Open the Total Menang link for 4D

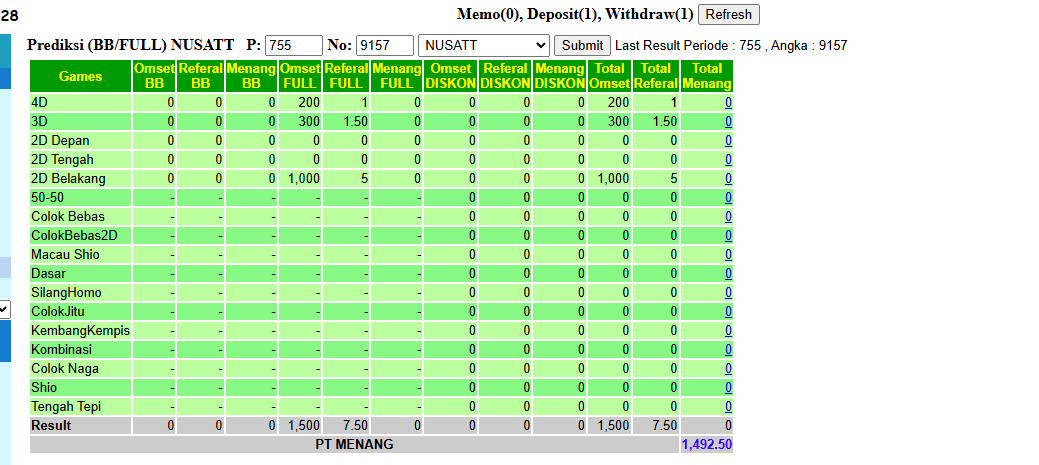pyautogui.click(x=728, y=103)
